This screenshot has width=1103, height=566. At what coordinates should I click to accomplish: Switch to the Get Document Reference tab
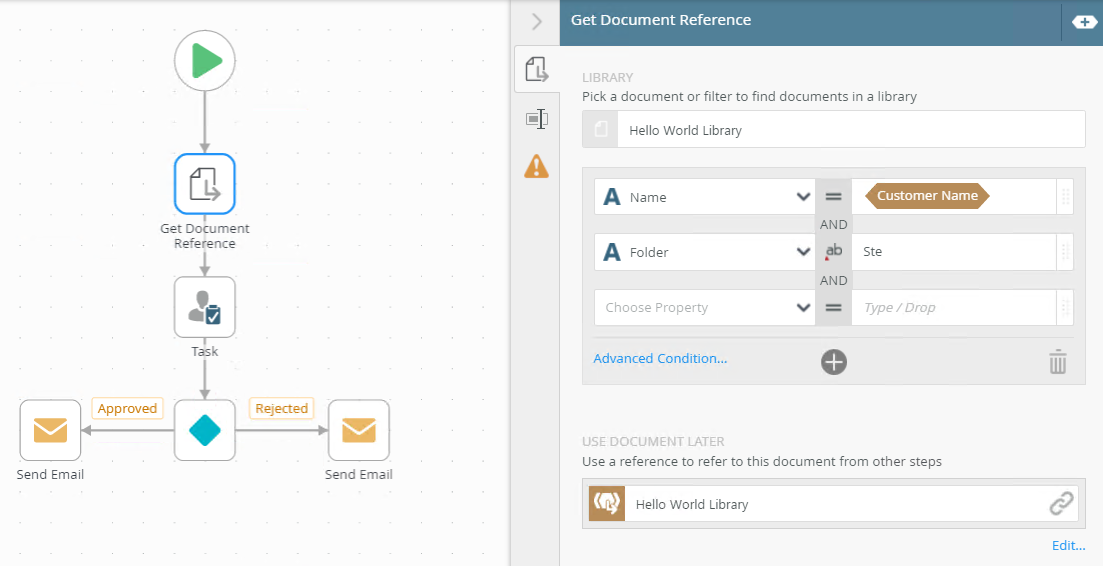[537, 70]
